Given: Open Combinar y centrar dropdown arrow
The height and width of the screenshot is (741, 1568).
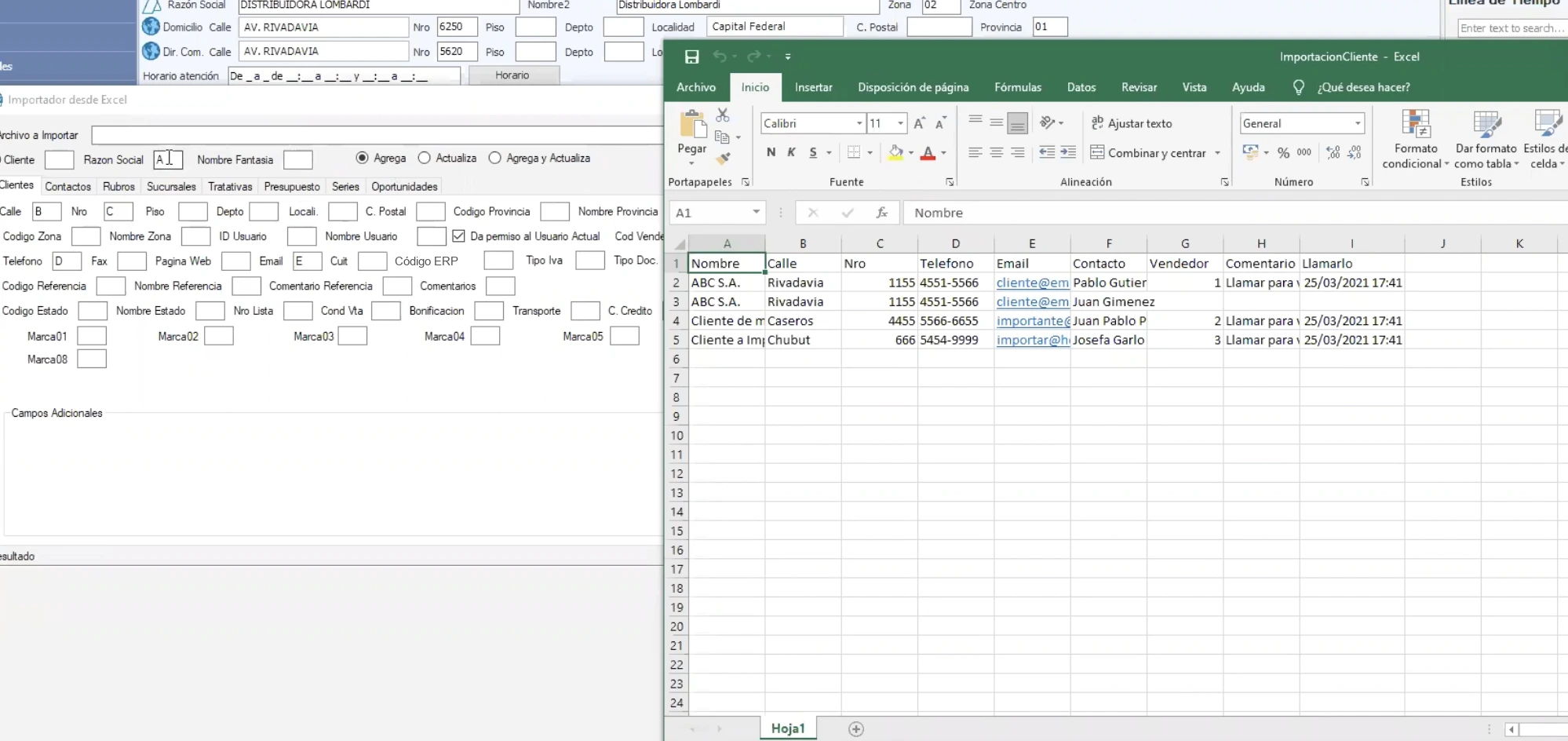Looking at the screenshot, I should click(x=1217, y=153).
